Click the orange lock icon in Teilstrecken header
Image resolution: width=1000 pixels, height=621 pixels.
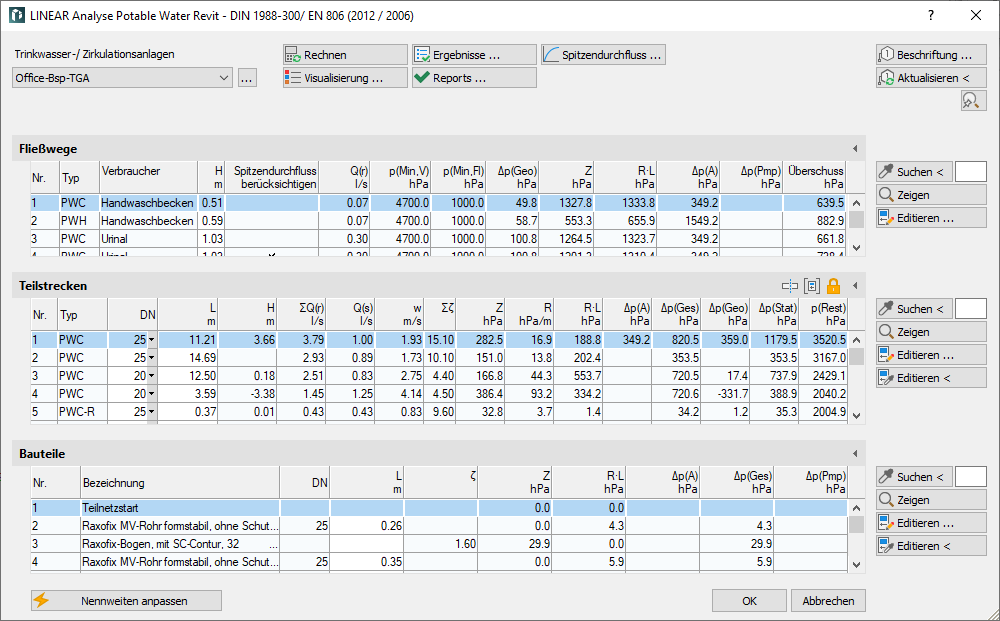(833, 286)
